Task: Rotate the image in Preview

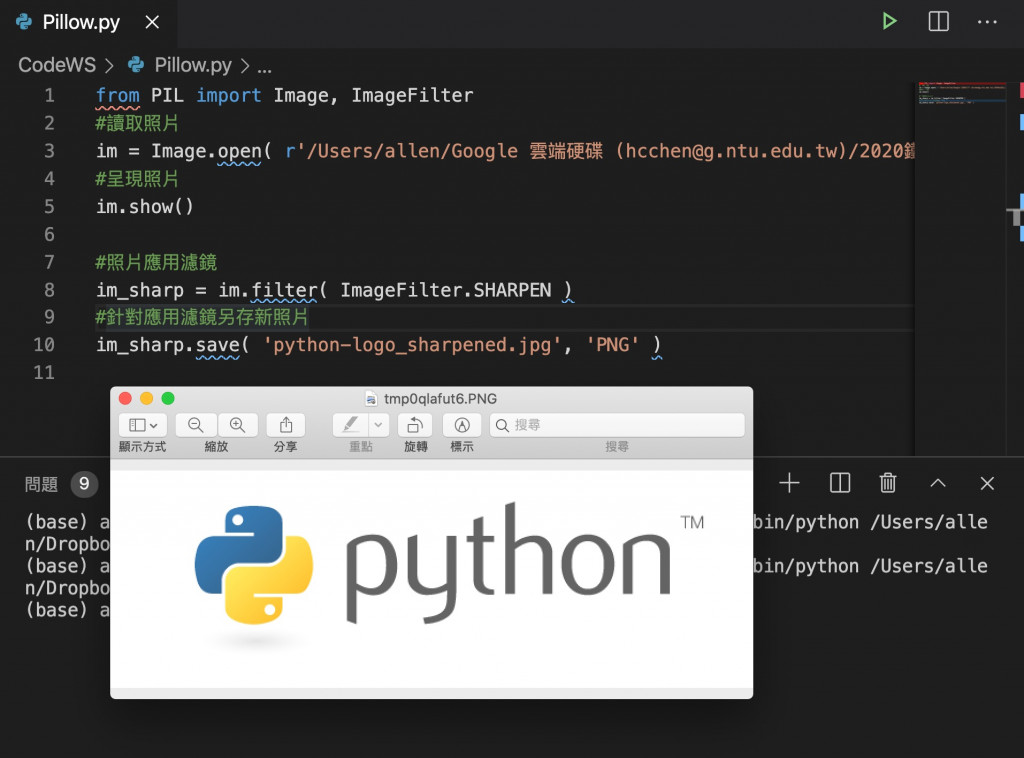Action: pyautogui.click(x=415, y=425)
